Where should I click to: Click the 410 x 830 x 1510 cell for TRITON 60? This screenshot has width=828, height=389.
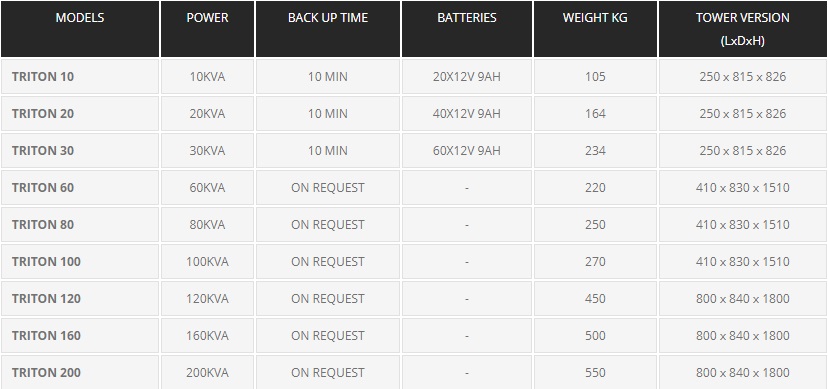(742, 187)
